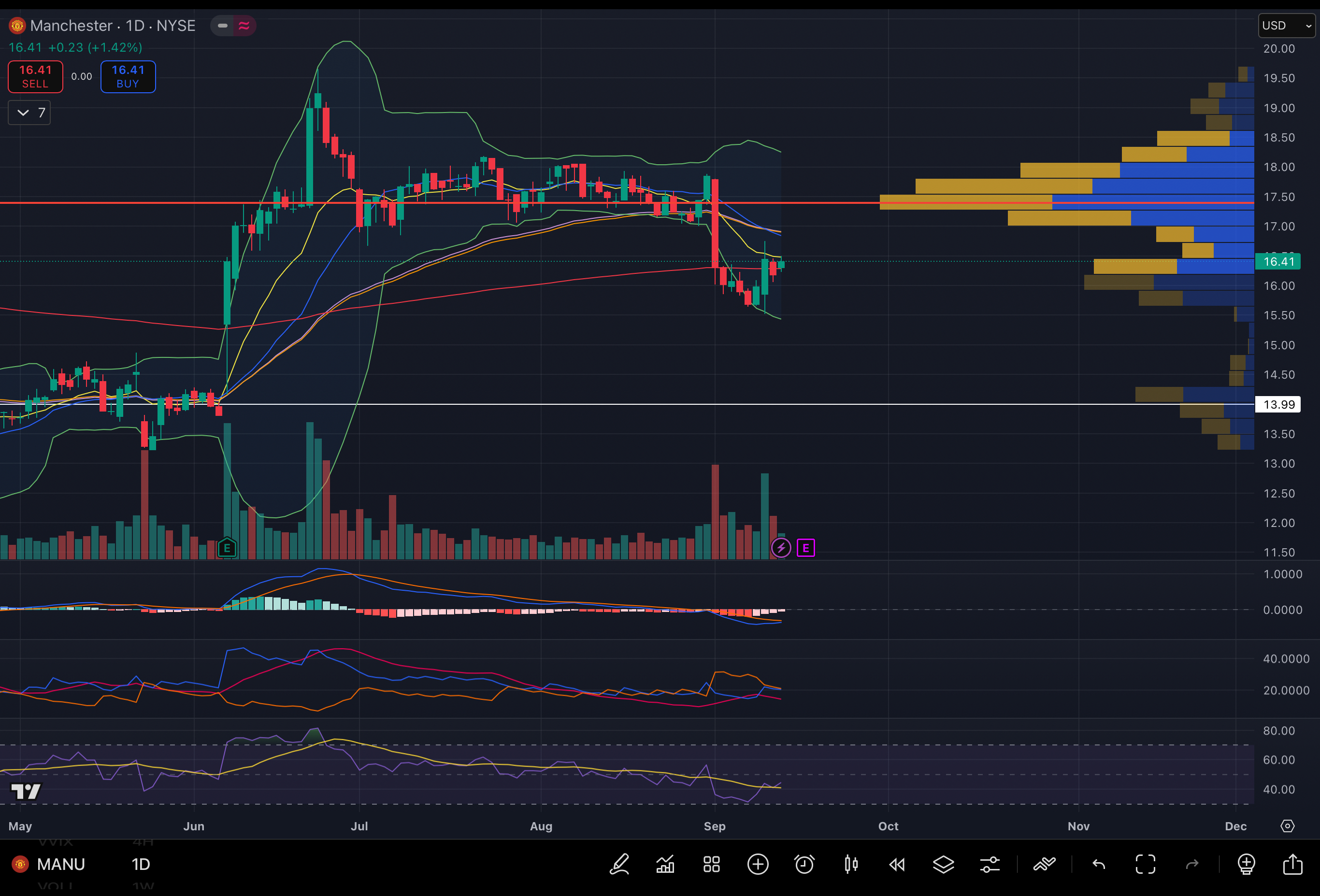Viewport: 1320px width, 896px height.
Task: Click the alarm clock alert icon
Action: [804, 864]
